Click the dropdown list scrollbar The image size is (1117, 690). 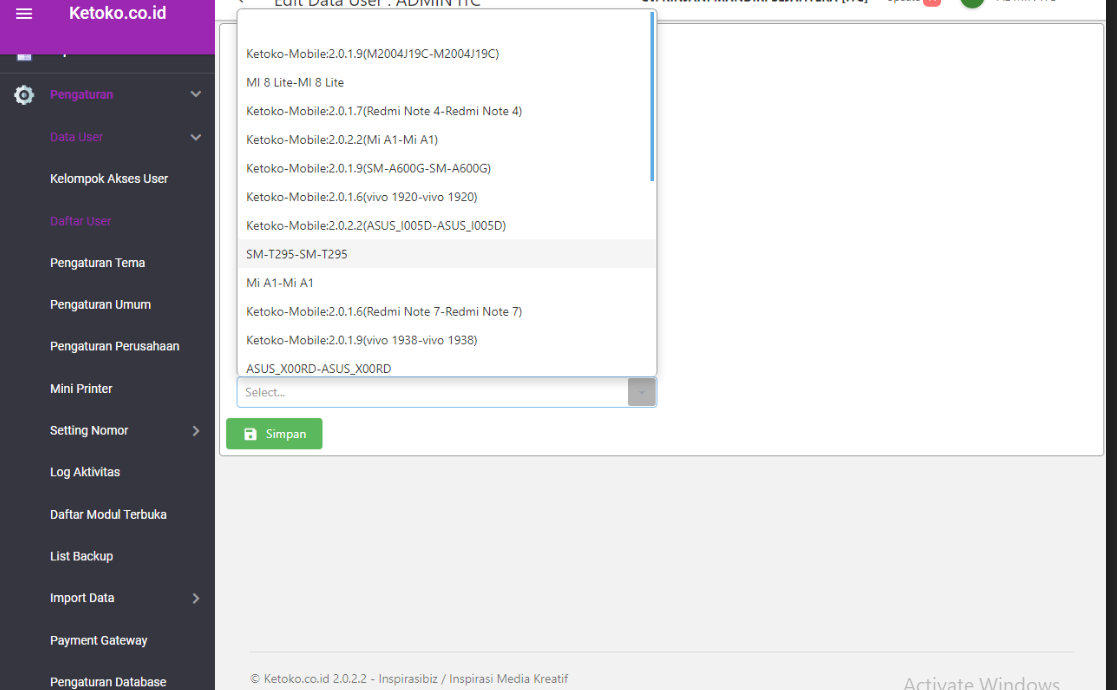pos(652,97)
